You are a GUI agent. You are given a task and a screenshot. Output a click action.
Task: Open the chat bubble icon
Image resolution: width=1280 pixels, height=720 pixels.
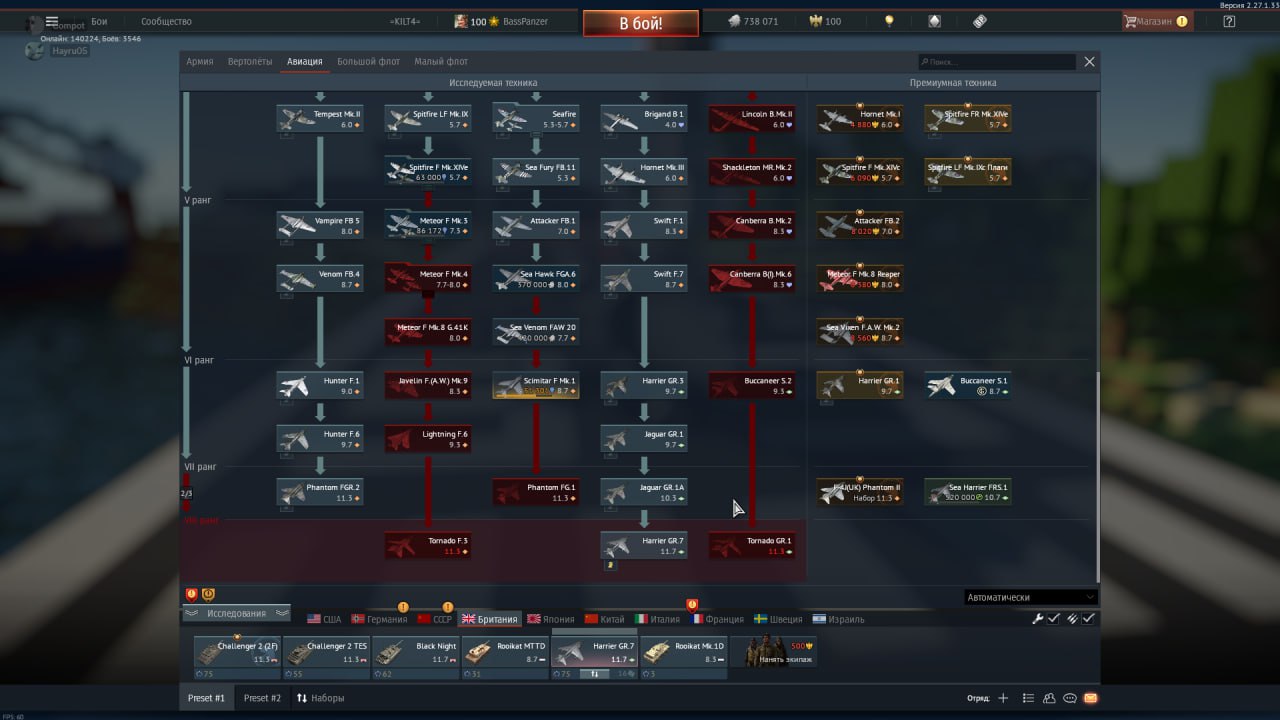pos(1070,698)
